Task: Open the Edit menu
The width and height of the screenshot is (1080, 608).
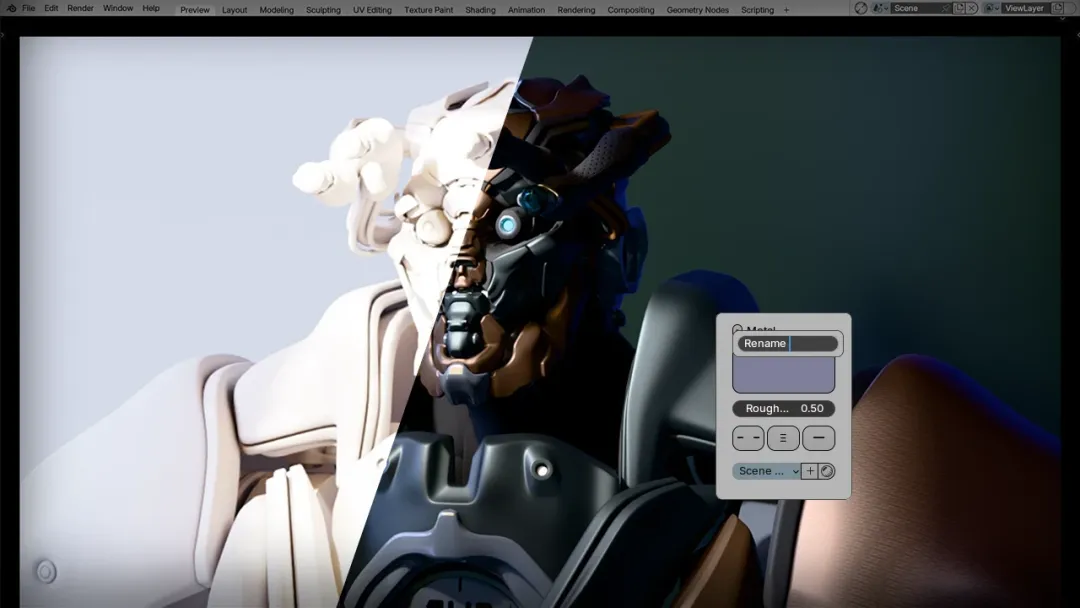Action: pos(51,8)
